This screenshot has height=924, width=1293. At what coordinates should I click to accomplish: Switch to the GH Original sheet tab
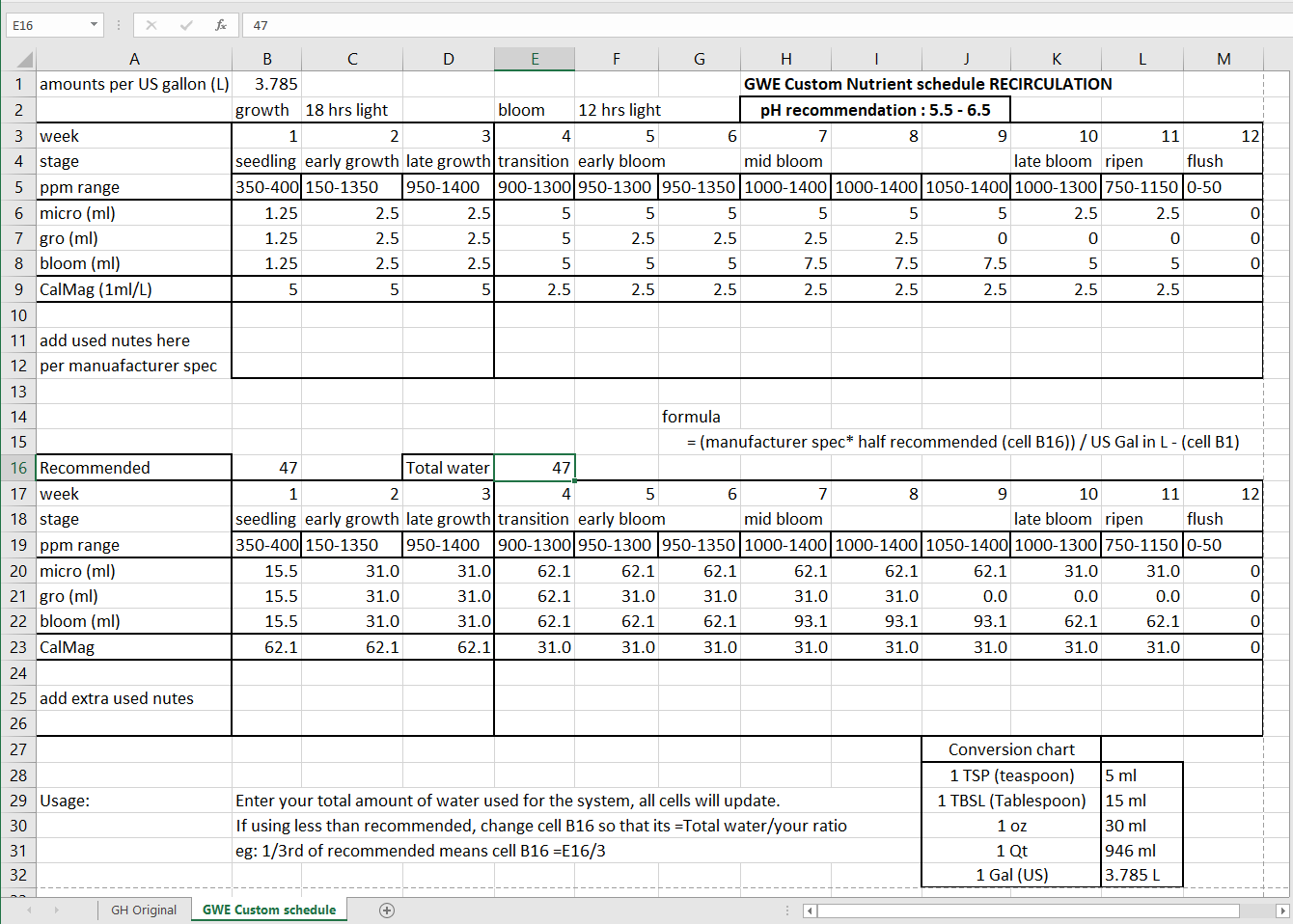[144, 910]
